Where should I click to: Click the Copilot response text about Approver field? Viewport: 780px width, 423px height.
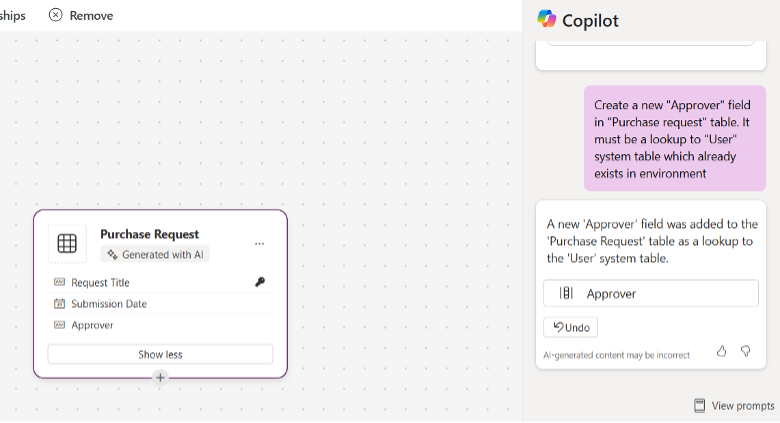(652, 241)
